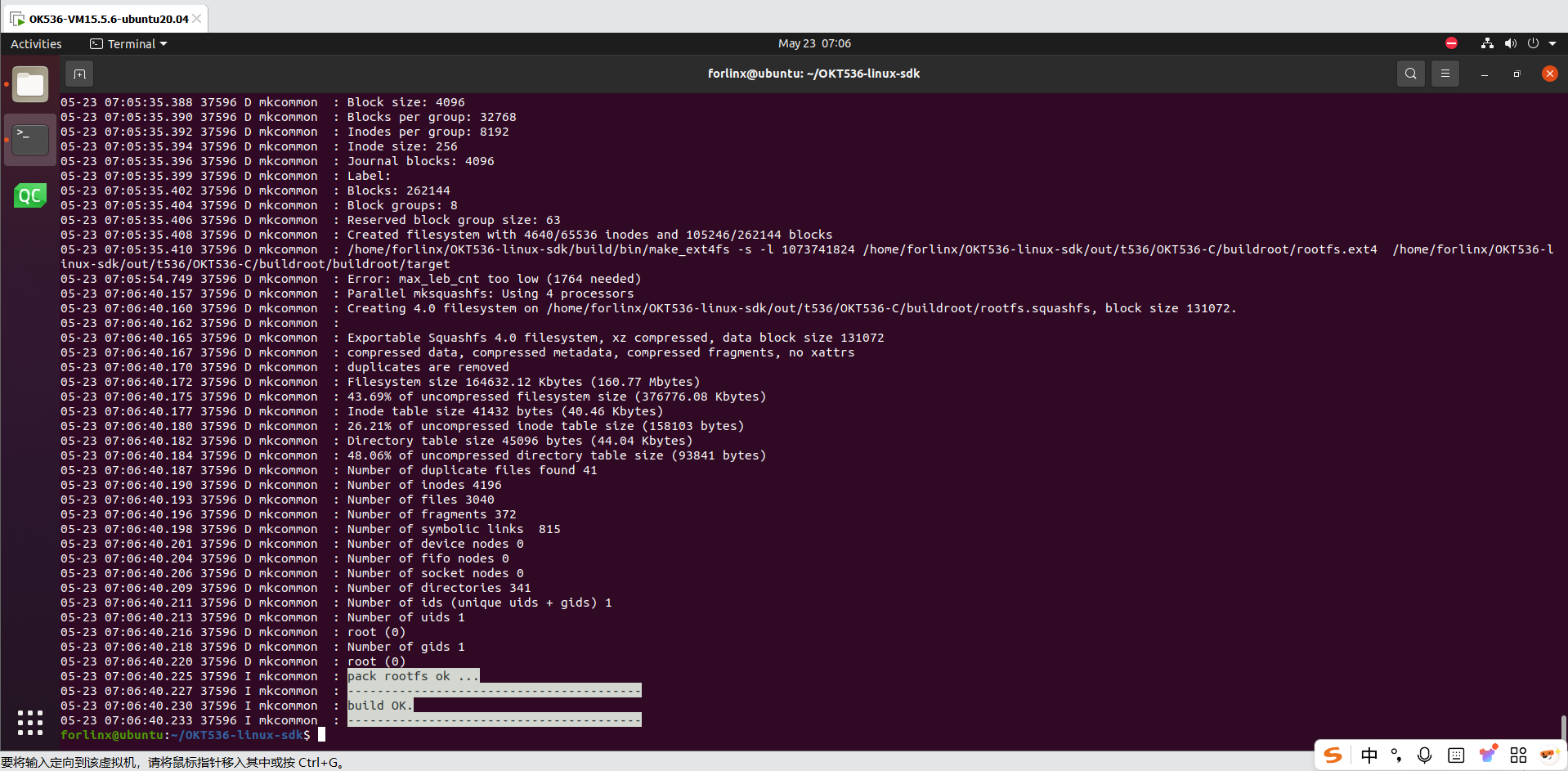Toggle the Chinese punctuation mode
Screen dimensions: 1568x771
pyautogui.click(x=1396, y=755)
